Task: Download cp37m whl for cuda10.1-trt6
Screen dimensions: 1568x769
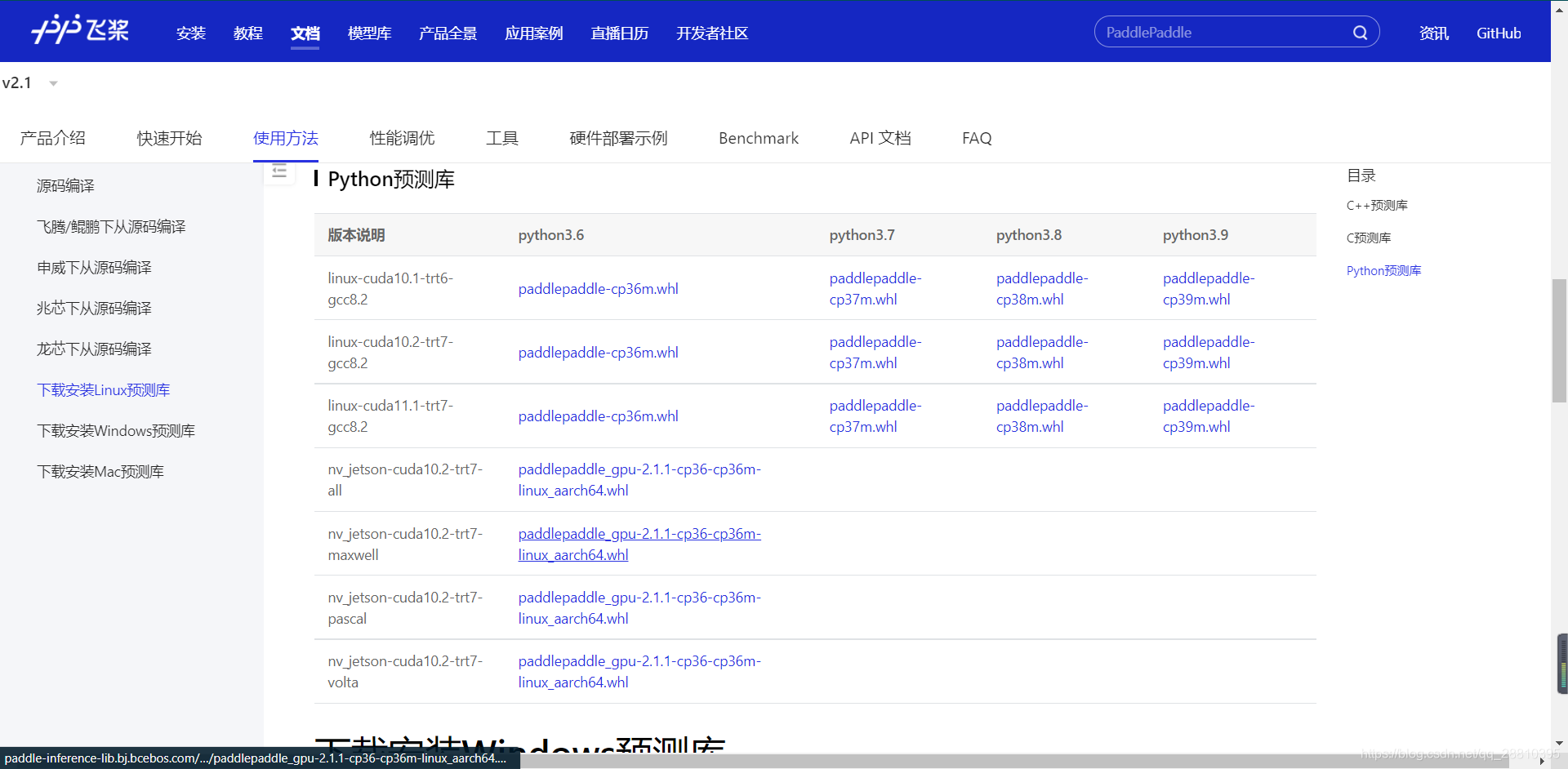Action: pyautogui.click(x=875, y=289)
